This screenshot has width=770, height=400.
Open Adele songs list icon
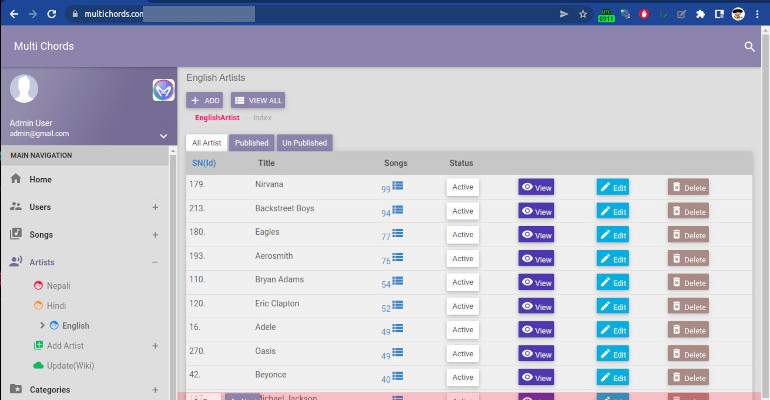pyautogui.click(x=398, y=328)
